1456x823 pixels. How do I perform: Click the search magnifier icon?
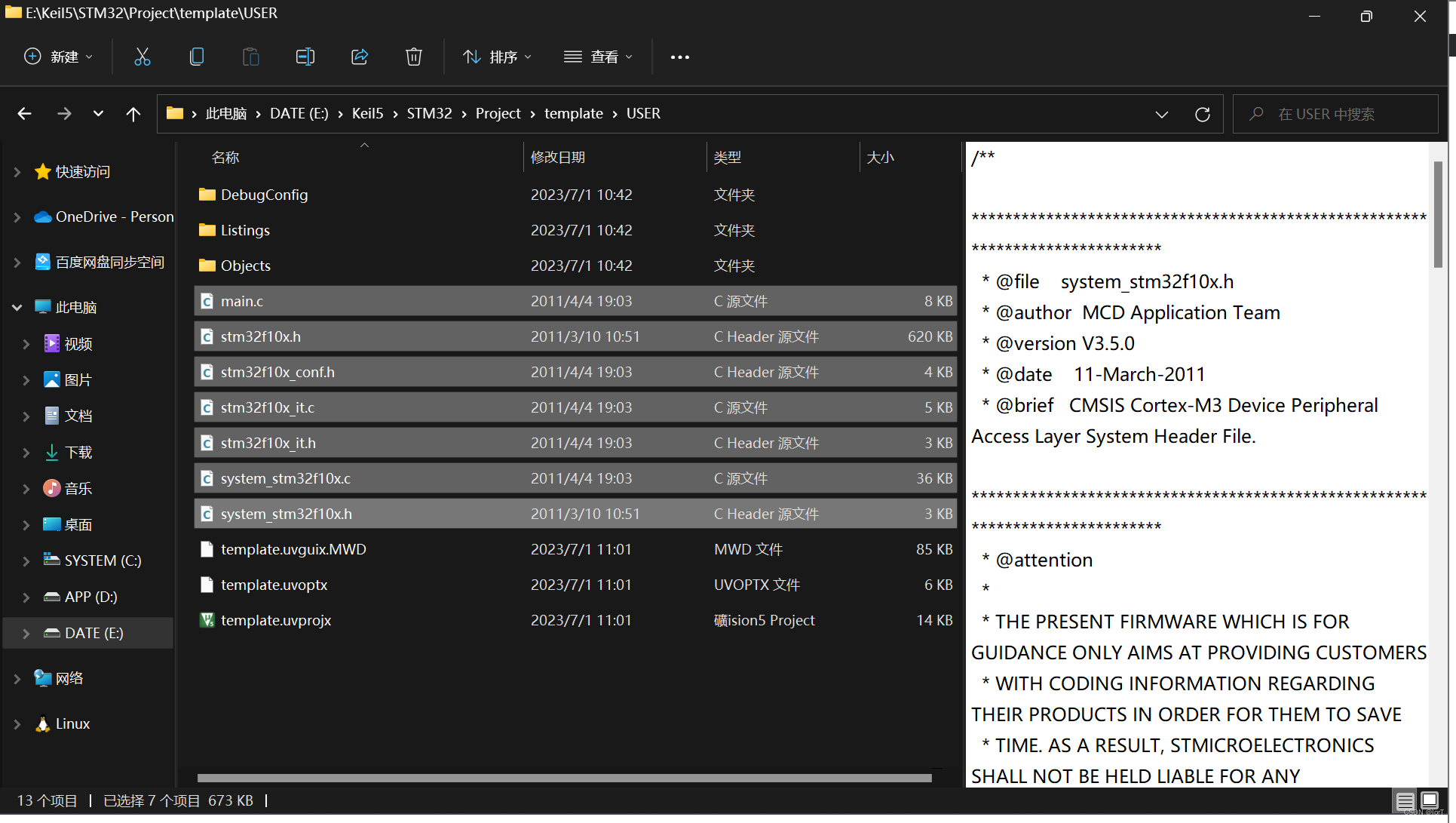[x=1255, y=114]
